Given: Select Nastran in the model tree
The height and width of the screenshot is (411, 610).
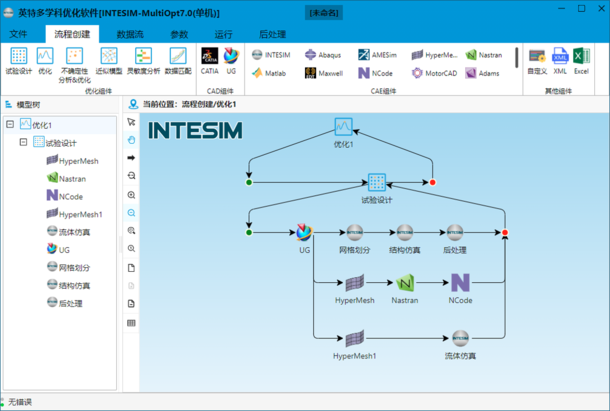Looking at the screenshot, I should [67, 178].
